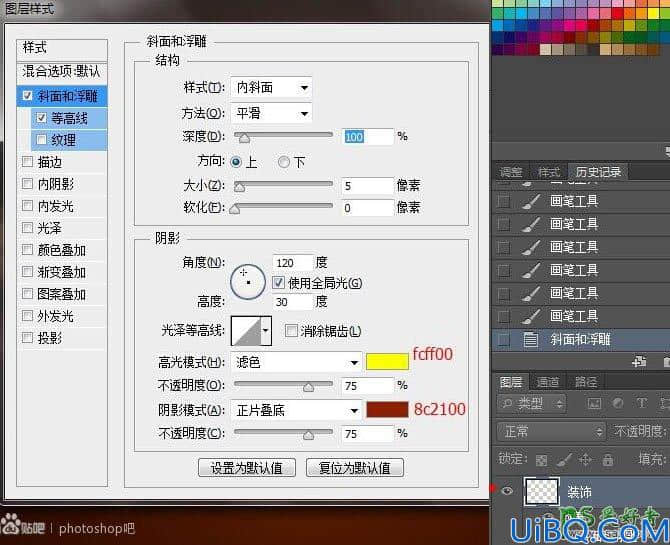
Task: Open the 高光模式 dropdown showing 滤色
Action: [296, 362]
